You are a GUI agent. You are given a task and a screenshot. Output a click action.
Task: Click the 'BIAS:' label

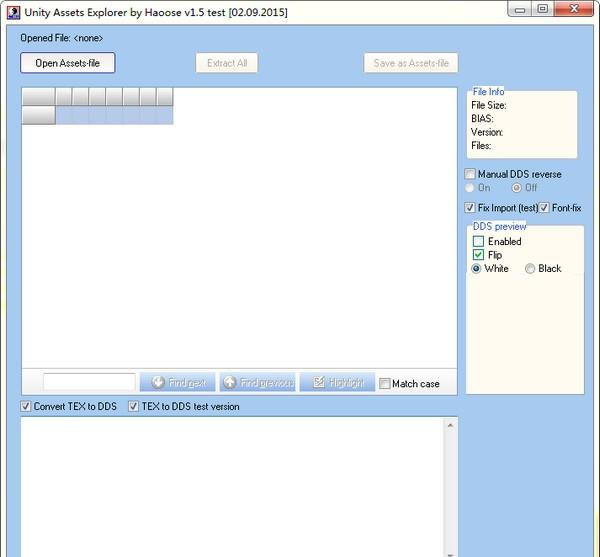tap(482, 119)
